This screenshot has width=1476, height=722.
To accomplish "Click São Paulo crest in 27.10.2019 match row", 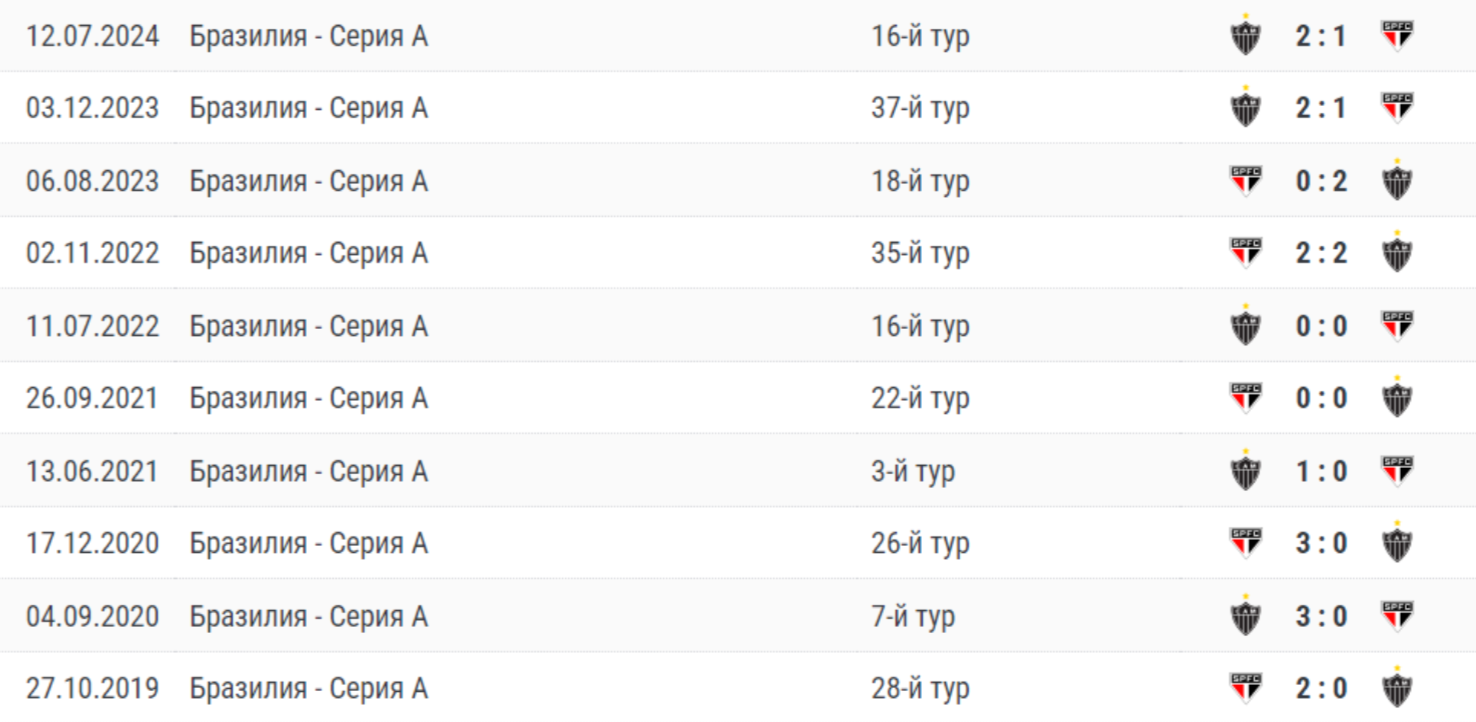I will [x=1245, y=688].
